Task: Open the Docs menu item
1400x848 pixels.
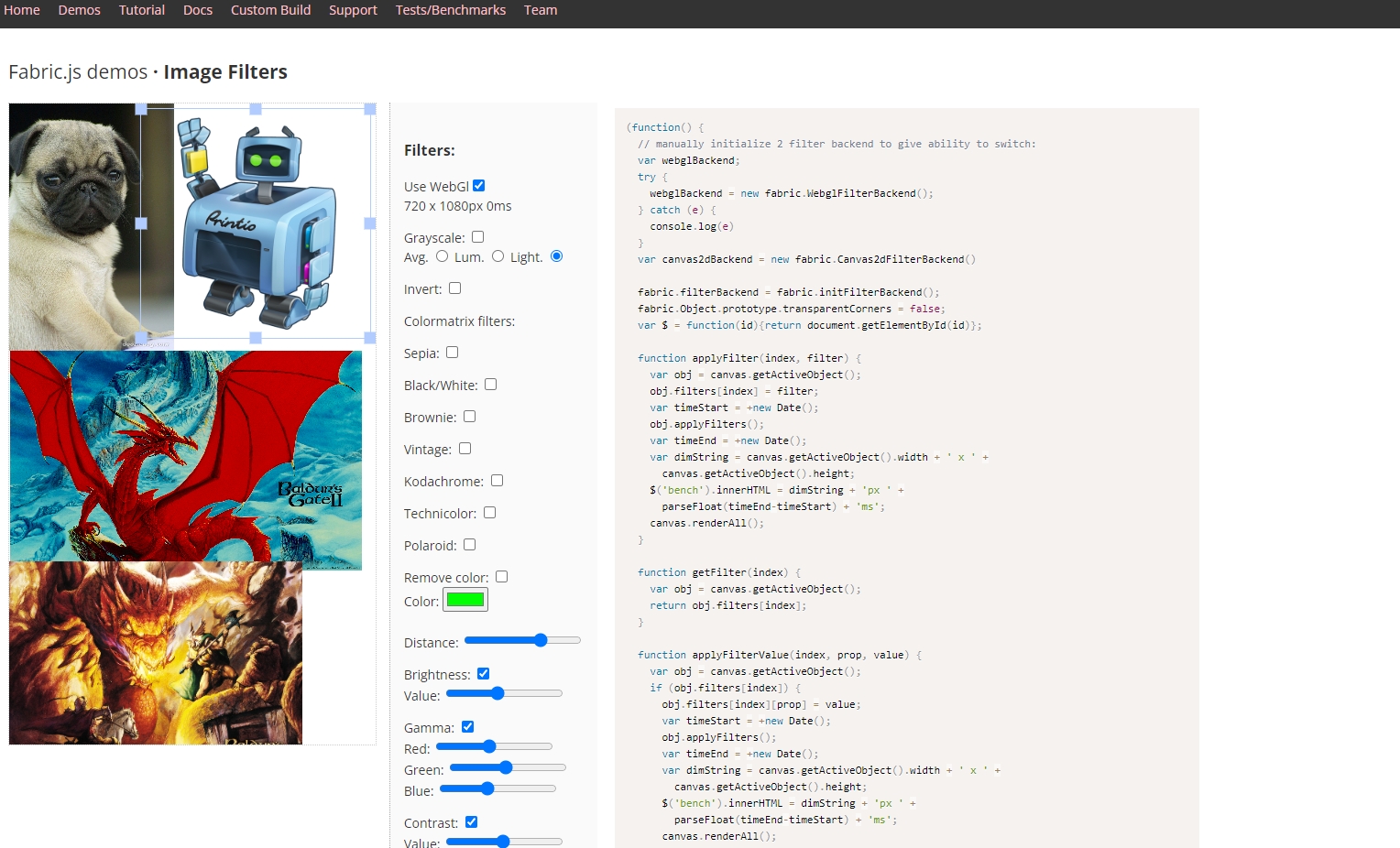Action: (x=198, y=10)
